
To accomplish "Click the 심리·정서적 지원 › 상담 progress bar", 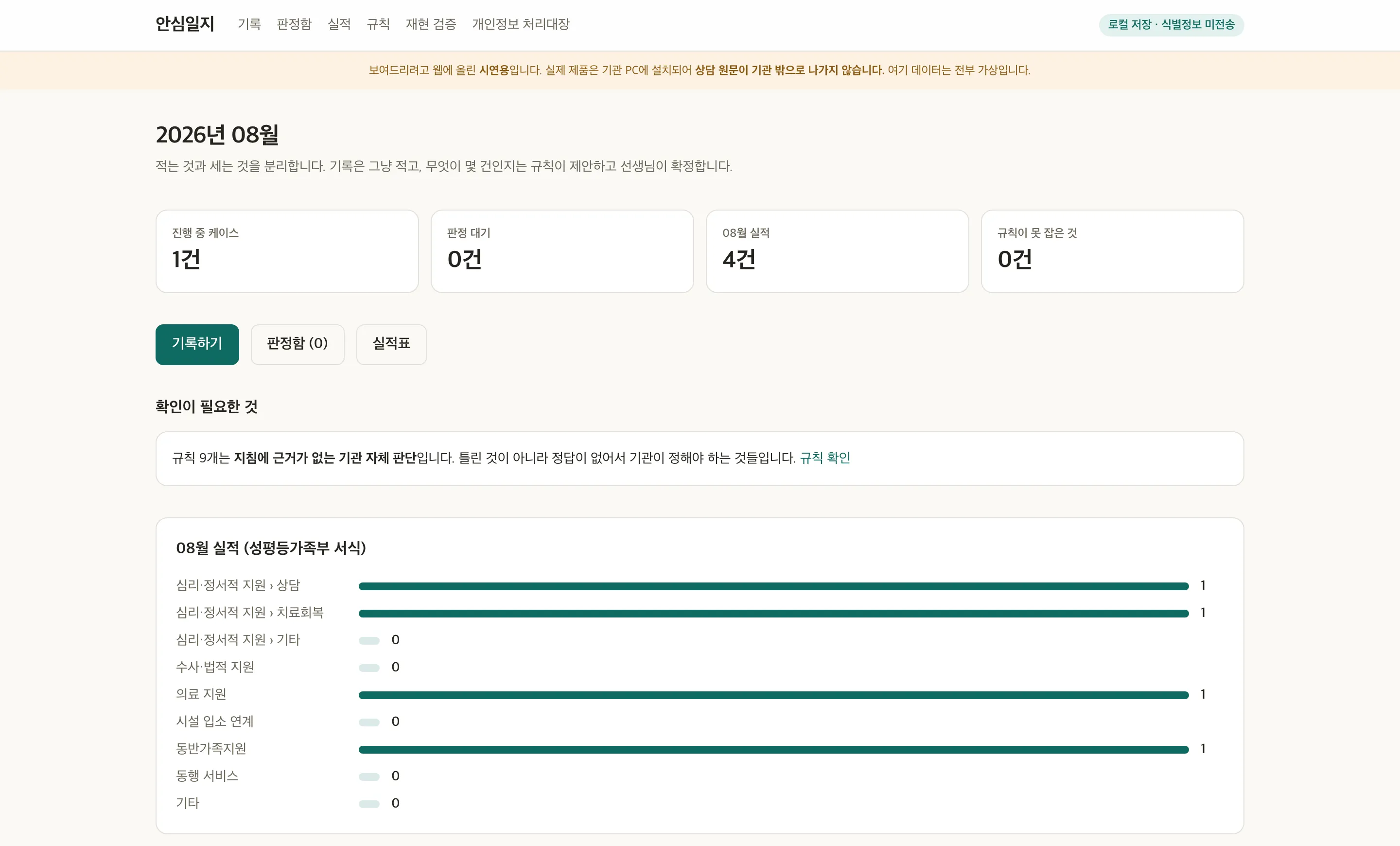I will [773, 586].
